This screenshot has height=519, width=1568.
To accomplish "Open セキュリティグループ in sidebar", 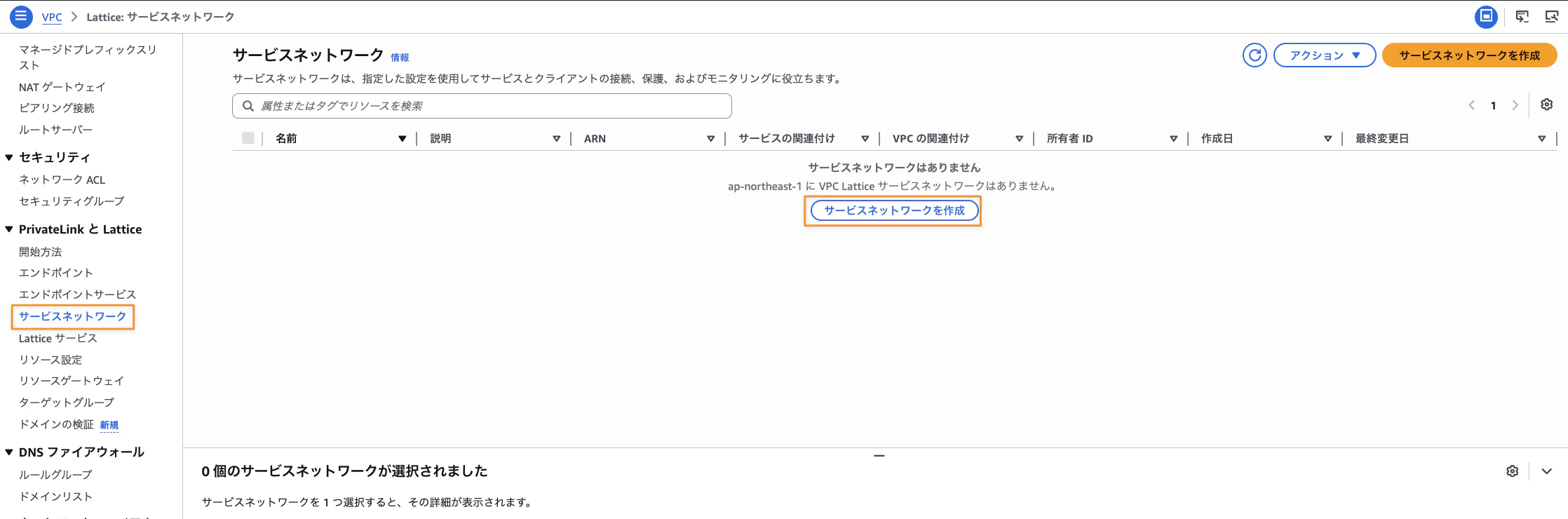I will [x=72, y=201].
